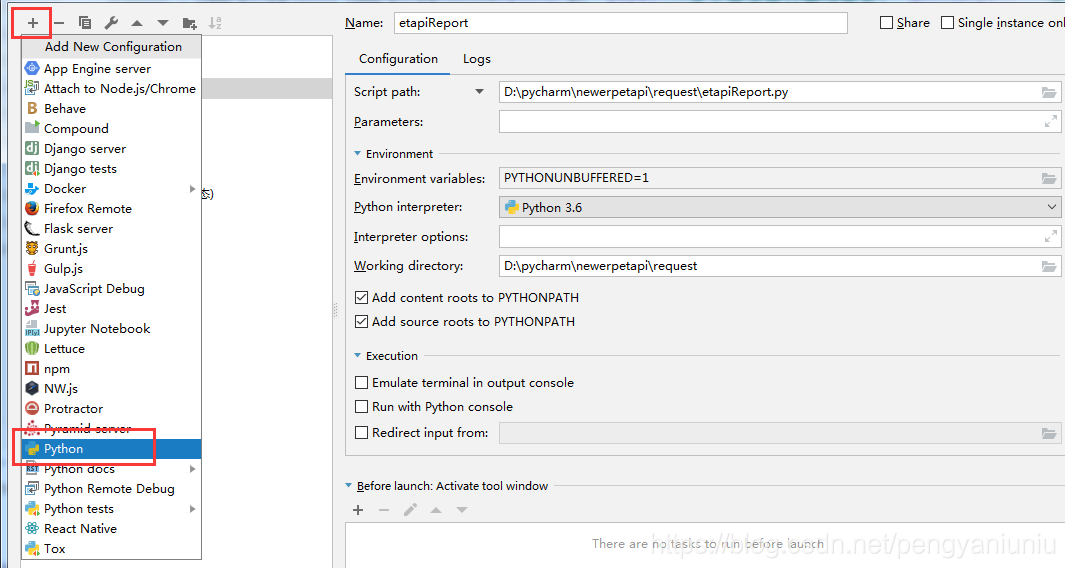Add a Before launch task plus icon
This screenshot has width=1065, height=568.
358,510
